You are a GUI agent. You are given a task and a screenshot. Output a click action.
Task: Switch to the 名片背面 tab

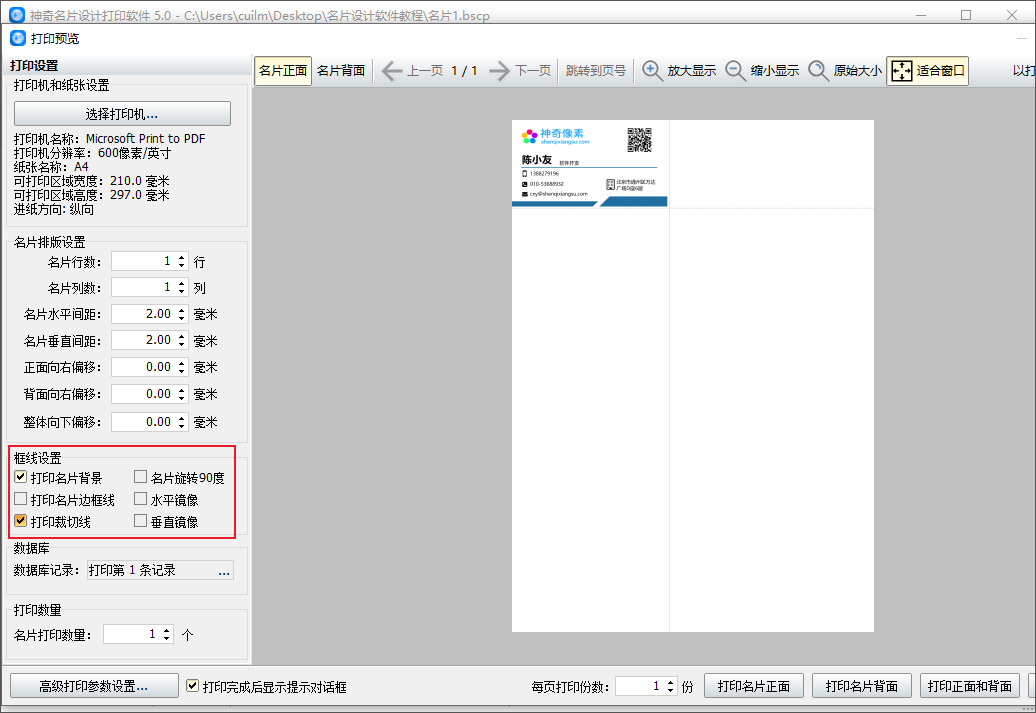coord(341,71)
